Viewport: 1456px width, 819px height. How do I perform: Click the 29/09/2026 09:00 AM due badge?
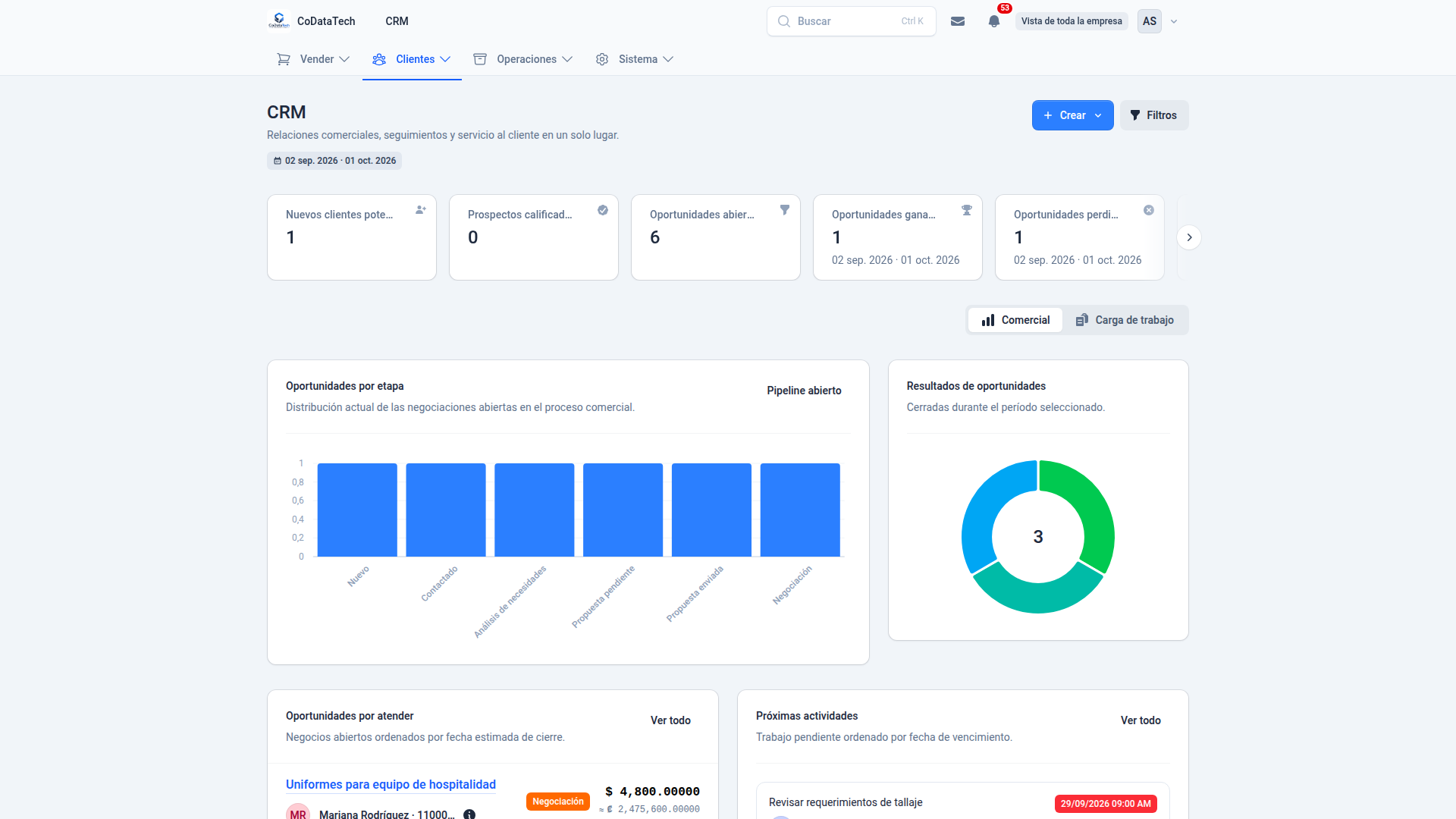(x=1106, y=804)
